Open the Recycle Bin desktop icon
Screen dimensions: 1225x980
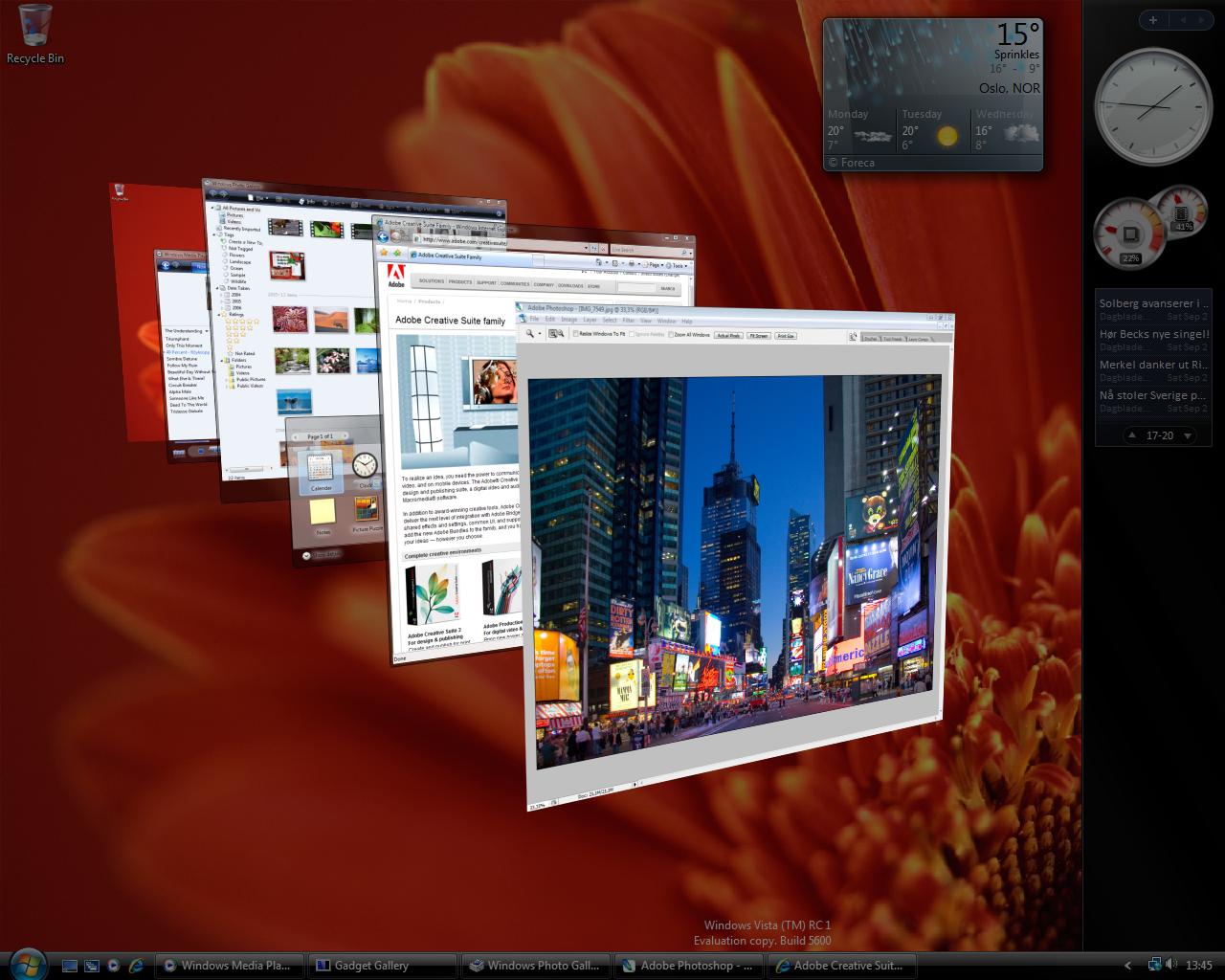coord(34,33)
